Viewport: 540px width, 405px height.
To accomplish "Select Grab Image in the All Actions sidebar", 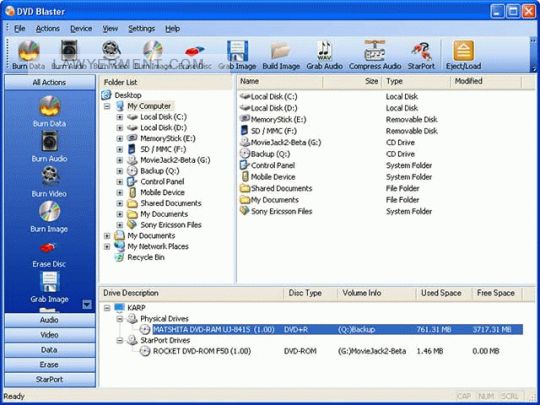I will tap(49, 287).
